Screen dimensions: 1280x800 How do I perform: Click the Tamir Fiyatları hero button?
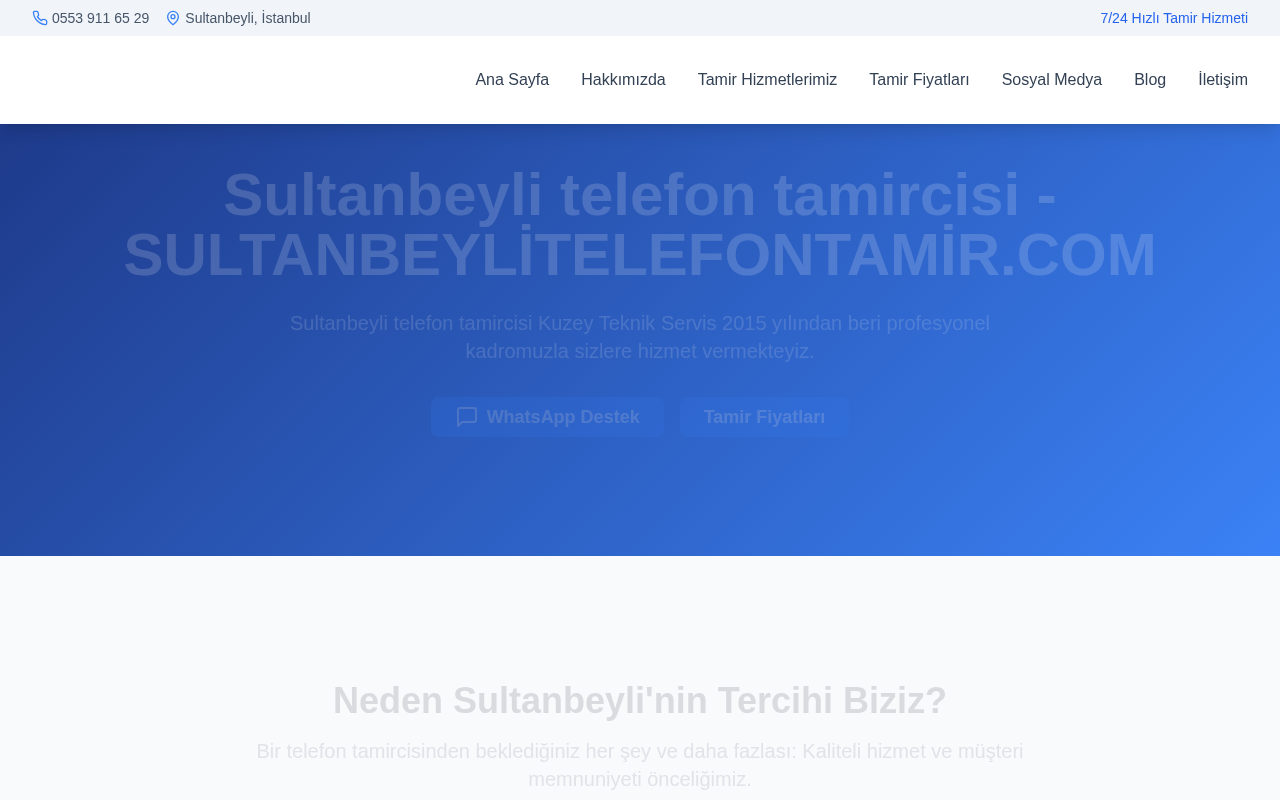point(765,417)
